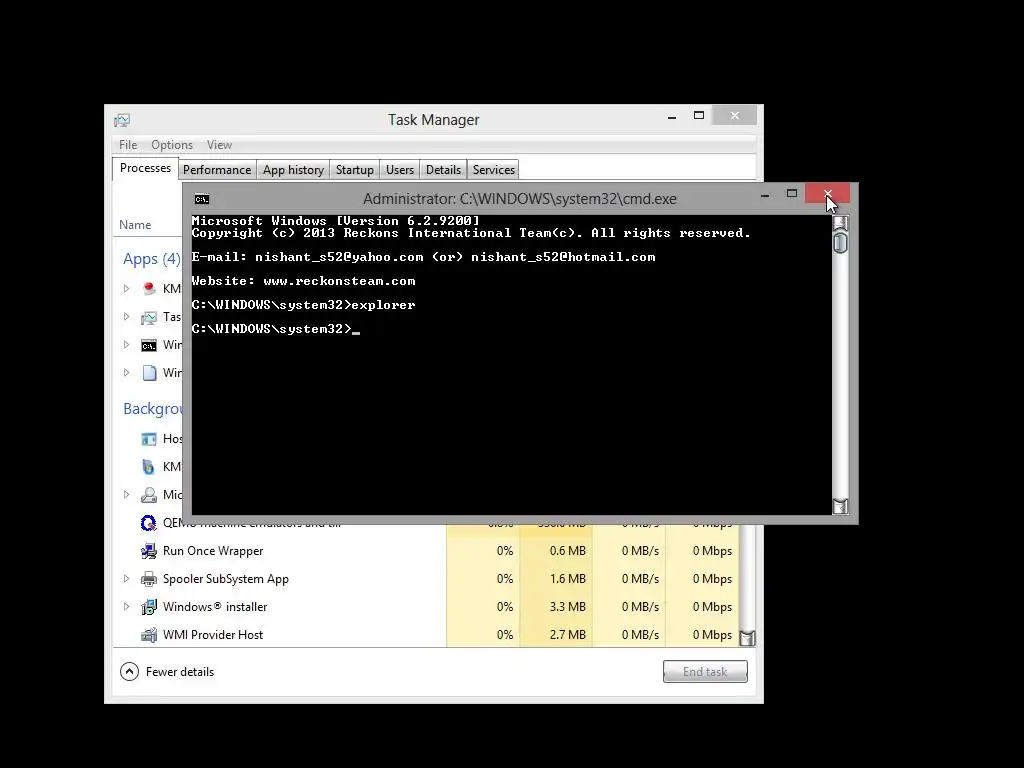
Task: Click the WMI Provider Host icon
Action: [149, 635]
